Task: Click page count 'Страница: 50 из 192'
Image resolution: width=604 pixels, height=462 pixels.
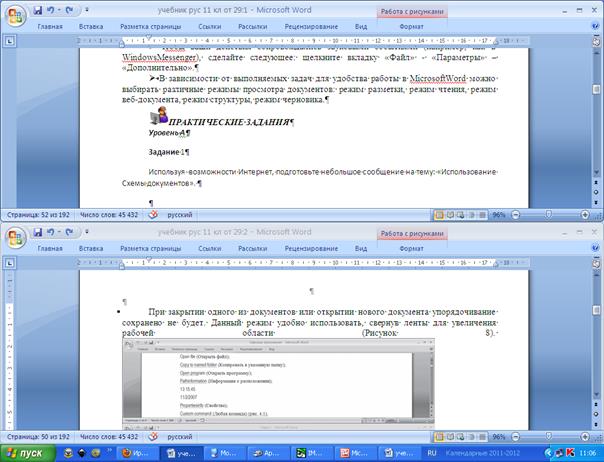Action: tap(38, 437)
